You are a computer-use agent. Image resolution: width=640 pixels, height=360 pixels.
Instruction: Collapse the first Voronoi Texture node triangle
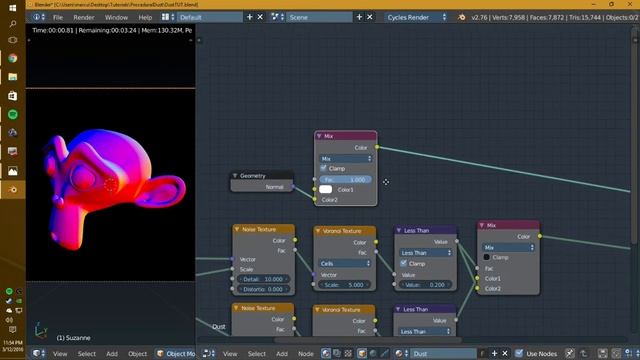[318, 231]
